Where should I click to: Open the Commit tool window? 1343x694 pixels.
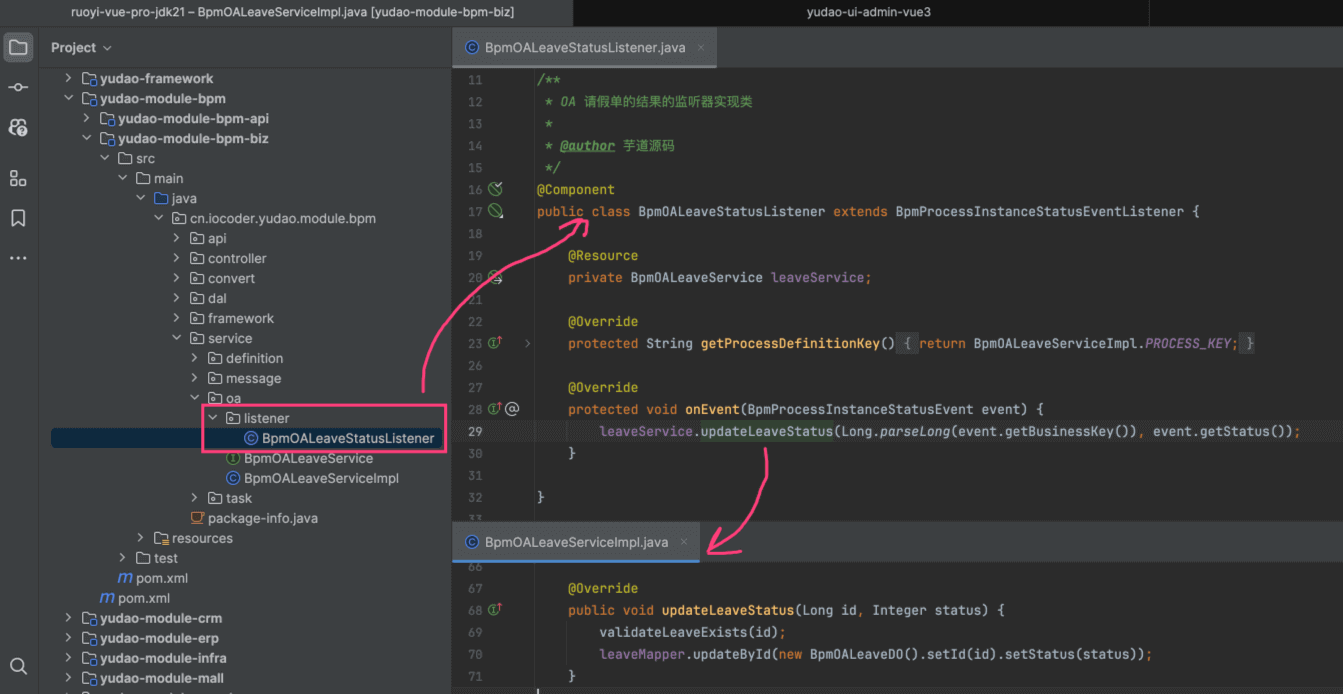[x=18, y=88]
